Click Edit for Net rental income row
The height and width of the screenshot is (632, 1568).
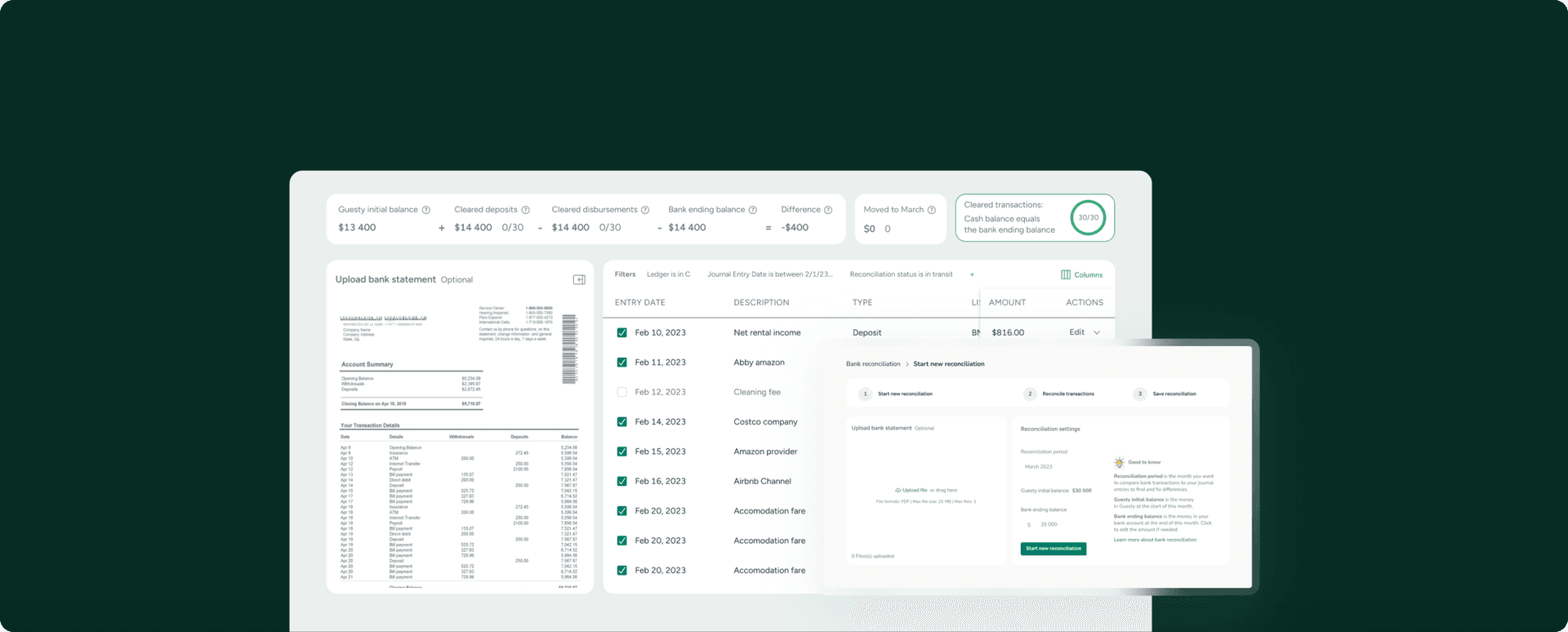[1077, 332]
